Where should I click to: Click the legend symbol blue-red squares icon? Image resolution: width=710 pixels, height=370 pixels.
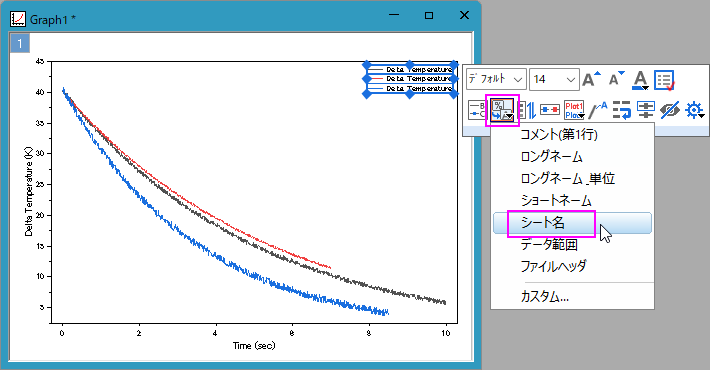[550, 110]
